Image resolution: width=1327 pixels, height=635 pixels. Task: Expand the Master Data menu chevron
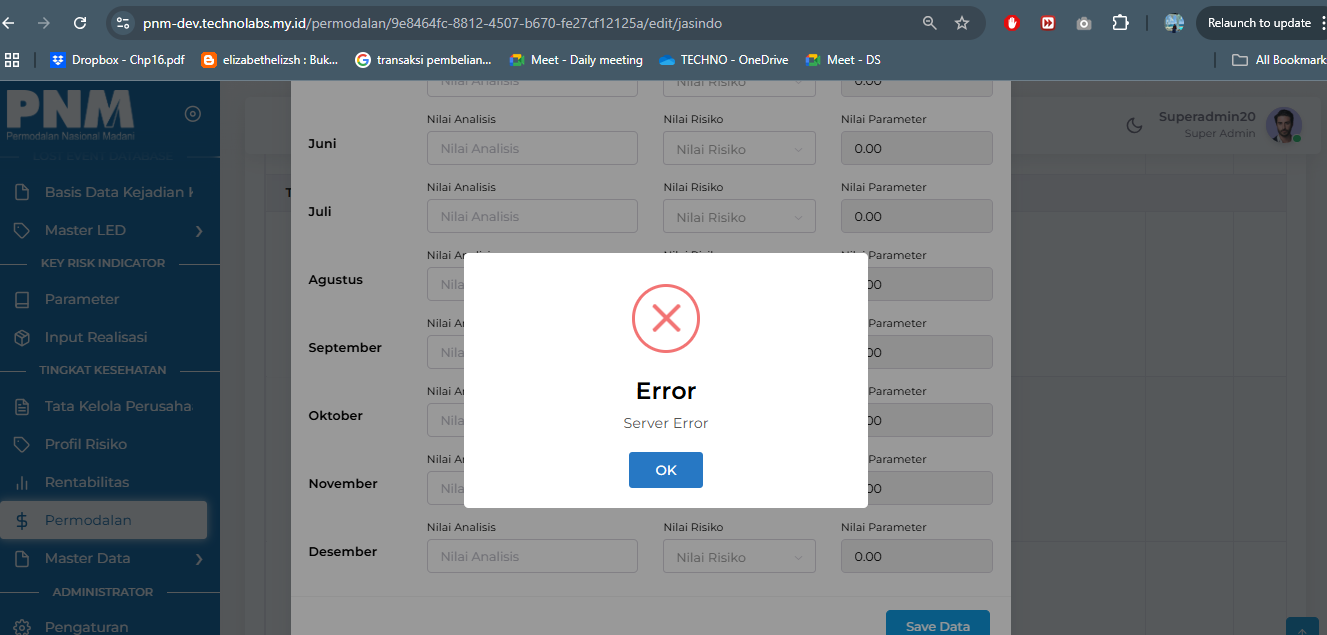pos(199,559)
